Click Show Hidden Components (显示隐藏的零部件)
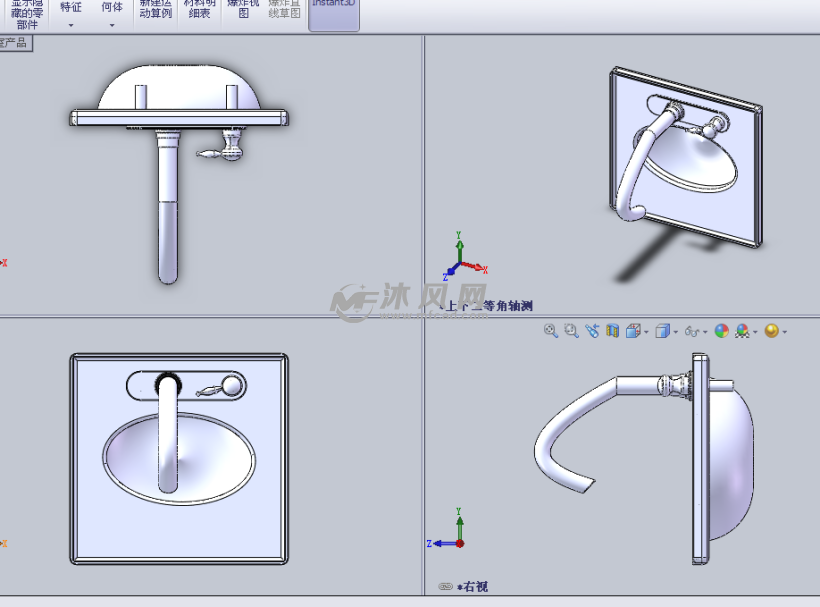820x607 pixels. point(27,15)
